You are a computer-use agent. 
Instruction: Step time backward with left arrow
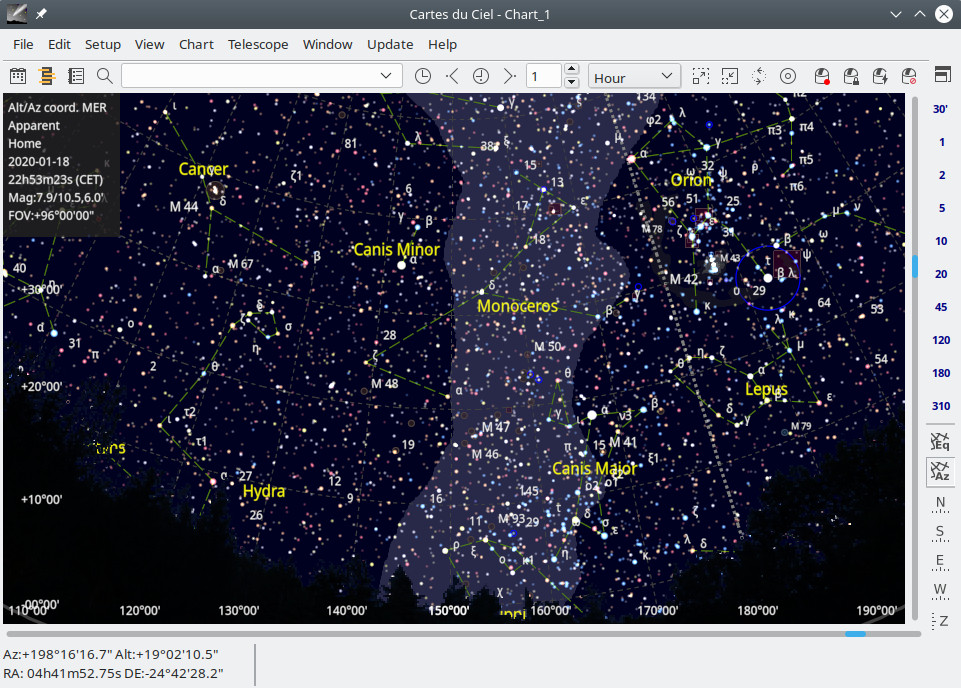click(x=452, y=76)
